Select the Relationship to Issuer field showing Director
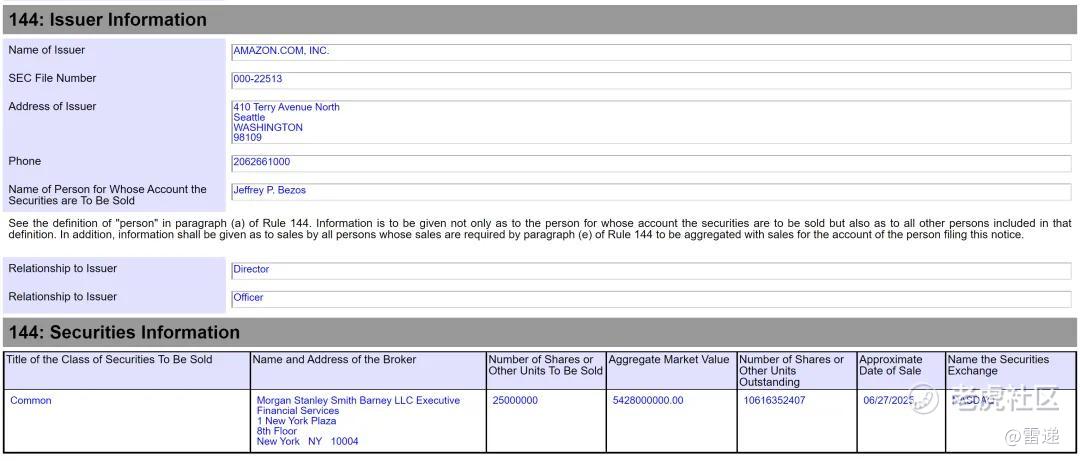1080x461 pixels. pos(651,271)
